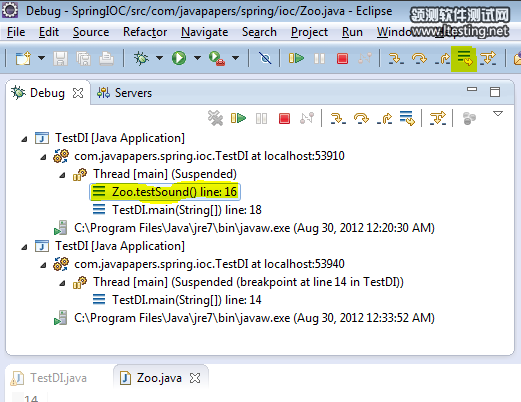
Task: Click Disconnect in the Debug view toolbar
Action: tap(307, 118)
